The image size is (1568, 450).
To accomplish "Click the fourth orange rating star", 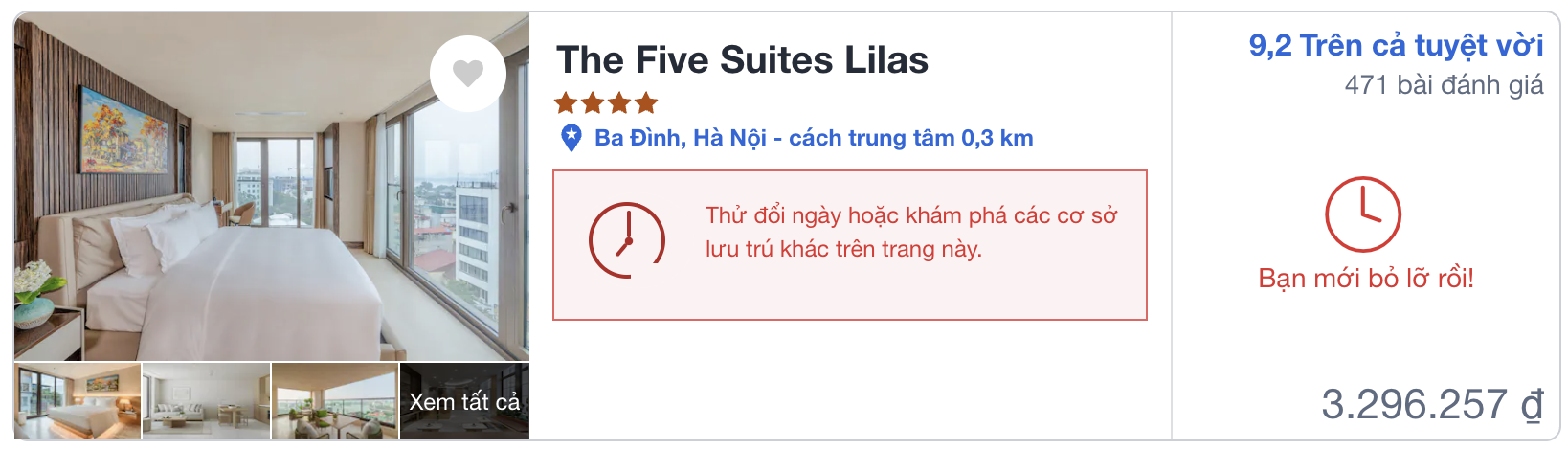I will coord(646,102).
